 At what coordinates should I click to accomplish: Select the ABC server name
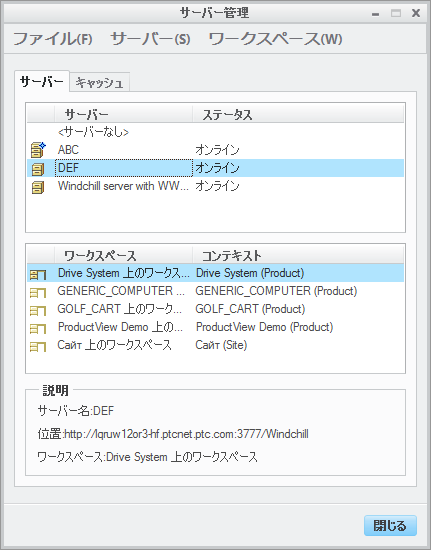(68, 150)
